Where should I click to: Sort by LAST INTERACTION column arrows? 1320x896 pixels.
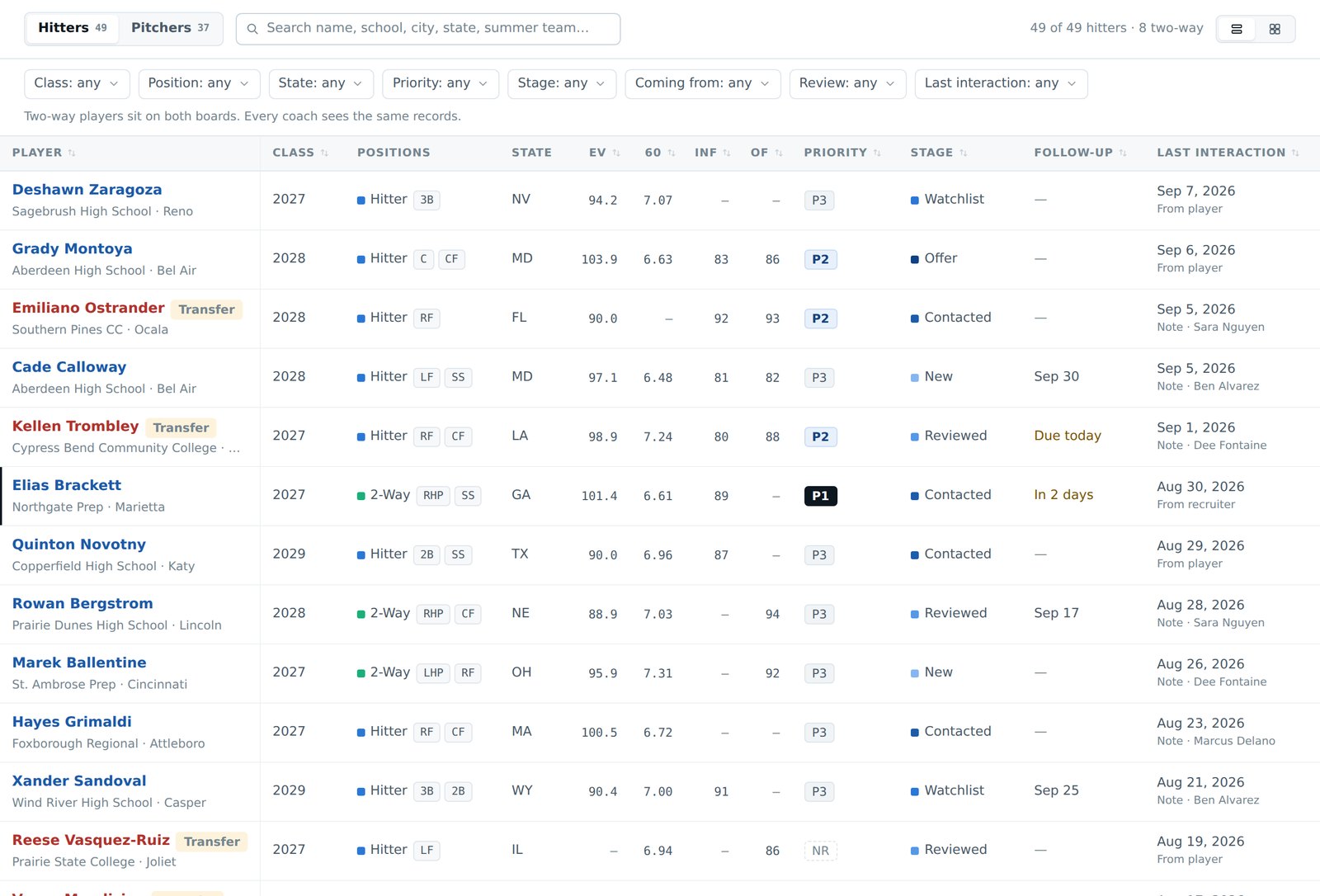[x=1295, y=153]
